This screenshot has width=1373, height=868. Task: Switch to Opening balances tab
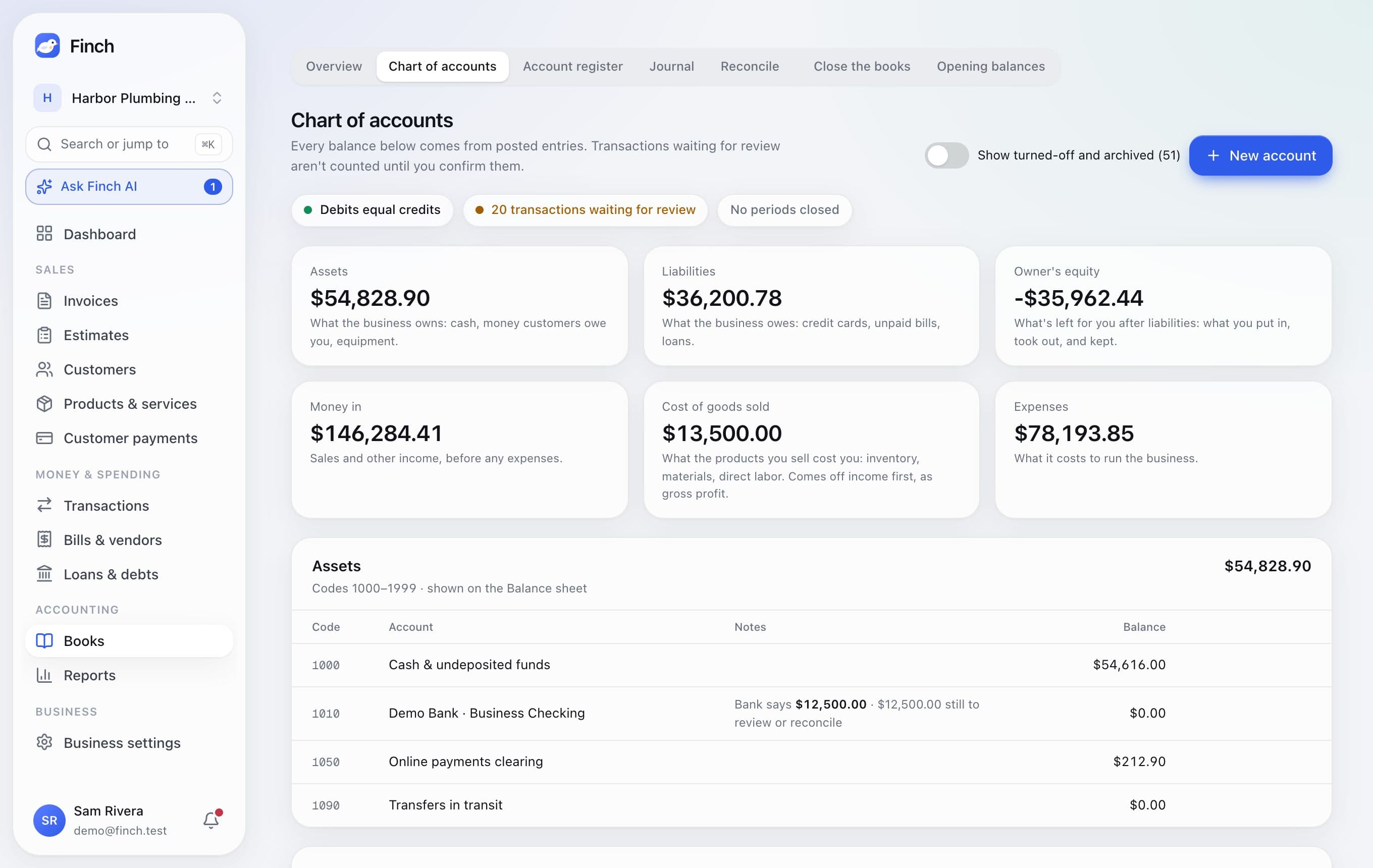coord(990,66)
